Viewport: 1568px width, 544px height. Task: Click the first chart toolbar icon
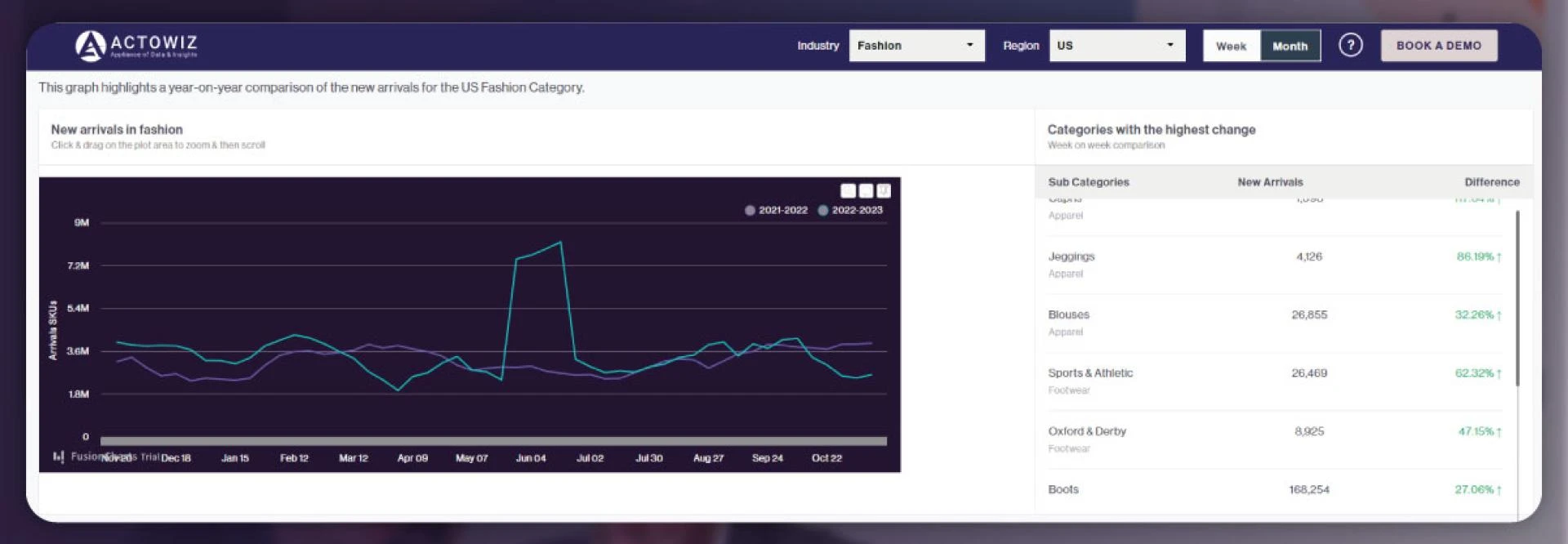[848, 190]
